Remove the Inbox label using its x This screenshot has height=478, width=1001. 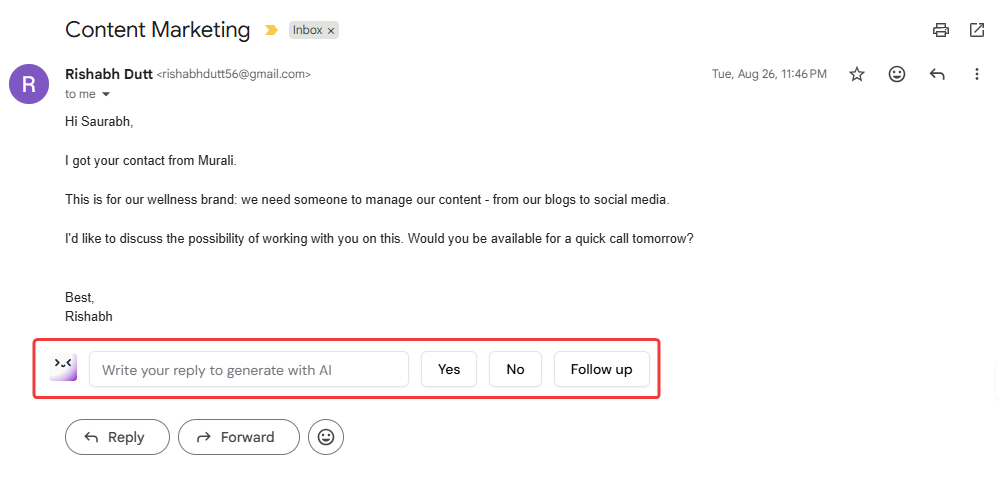coord(331,31)
